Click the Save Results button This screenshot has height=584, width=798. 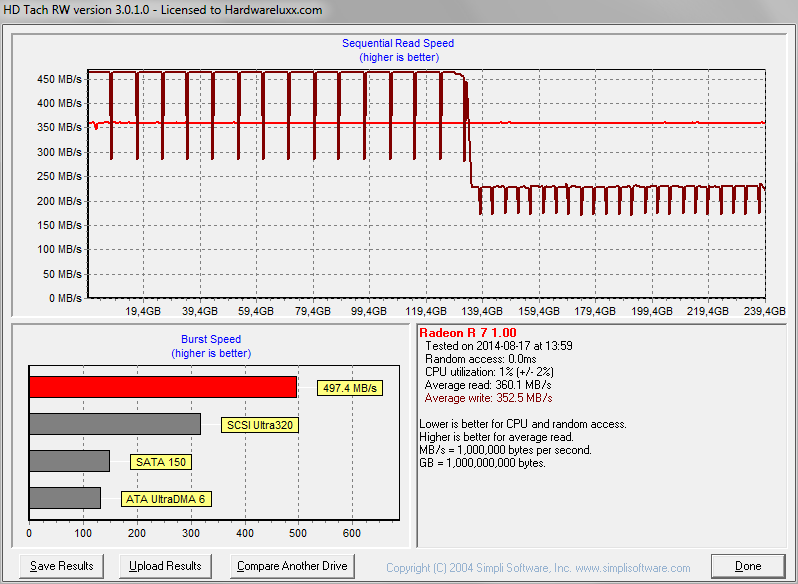(x=62, y=566)
